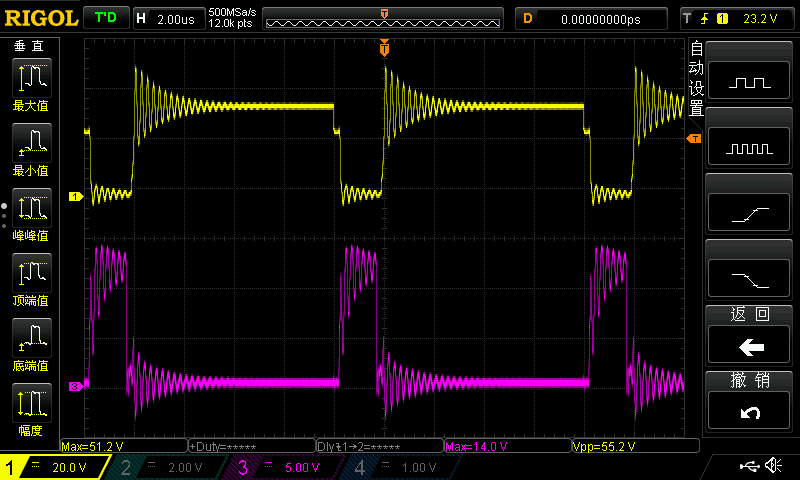Click the 返回 back arrow button
Screen dimensions: 800x480
pos(749,345)
